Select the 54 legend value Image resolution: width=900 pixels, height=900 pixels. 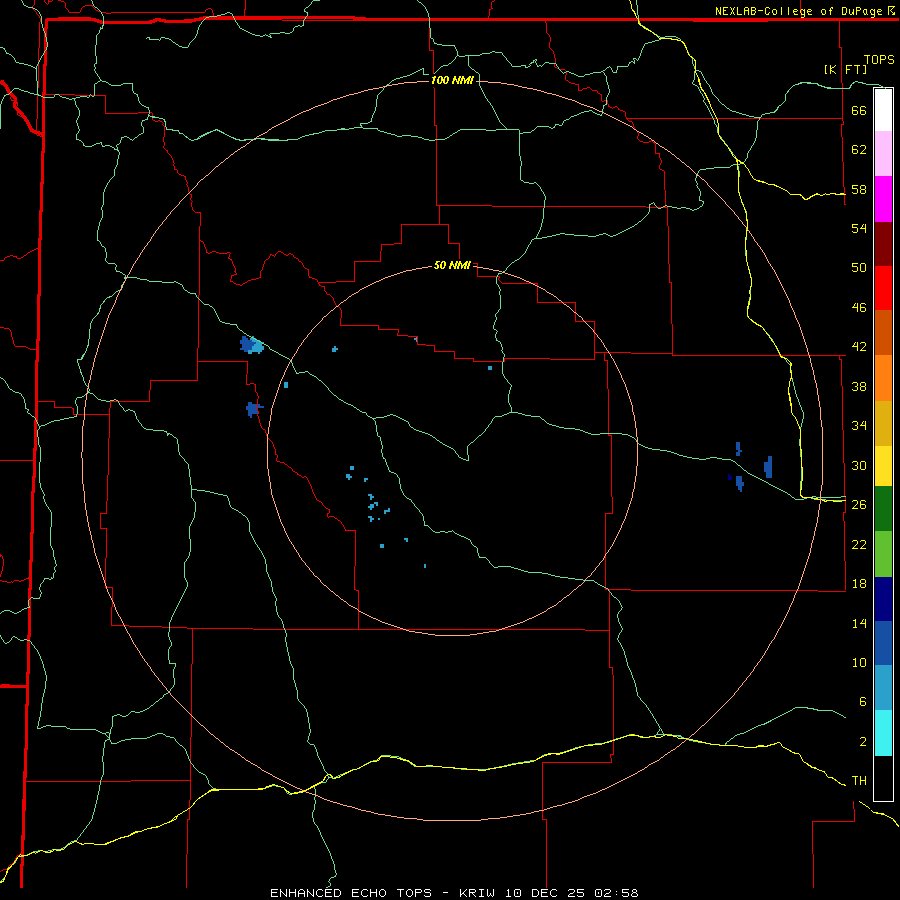click(859, 228)
